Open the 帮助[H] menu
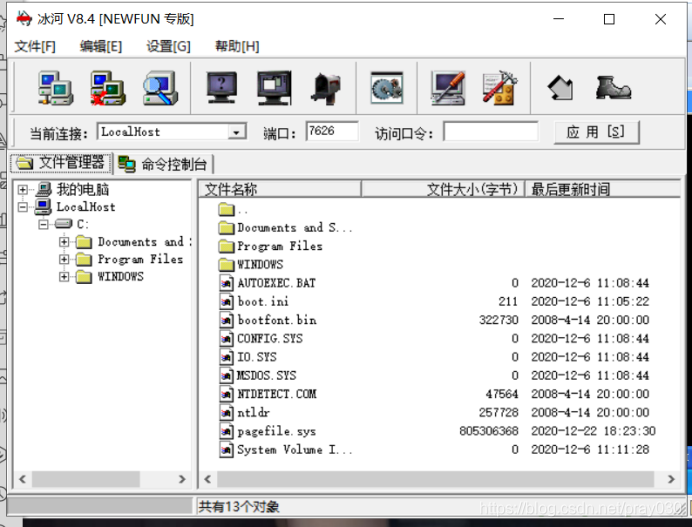 click(x=237, y=46)
